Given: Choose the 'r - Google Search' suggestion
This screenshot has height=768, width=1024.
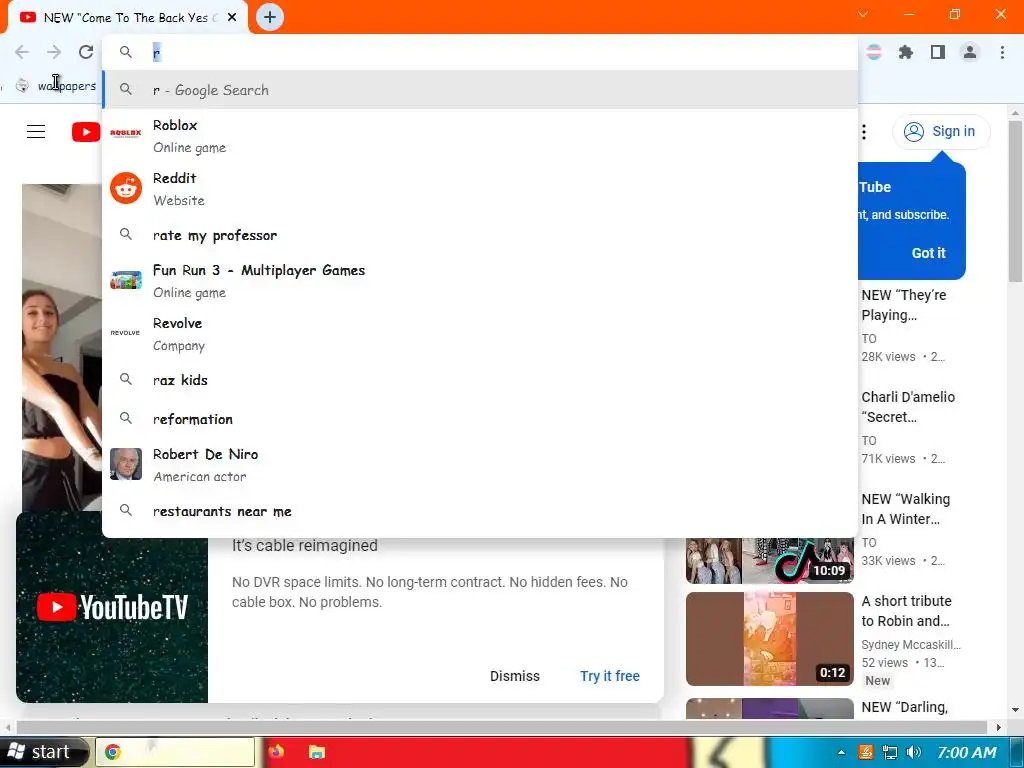Looking at the screenshot, I should click(480, 90).
